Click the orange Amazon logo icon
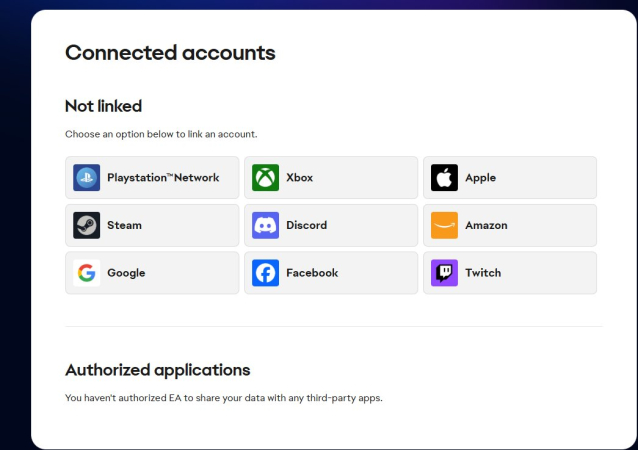The image size is (638, 450). click(x=444, y=225)
